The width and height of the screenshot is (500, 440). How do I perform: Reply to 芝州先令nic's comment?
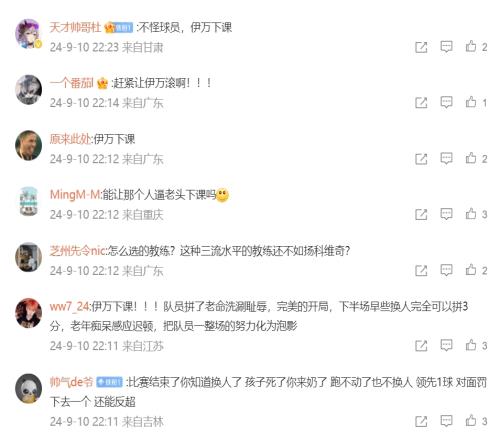click(x=446, y=270)
